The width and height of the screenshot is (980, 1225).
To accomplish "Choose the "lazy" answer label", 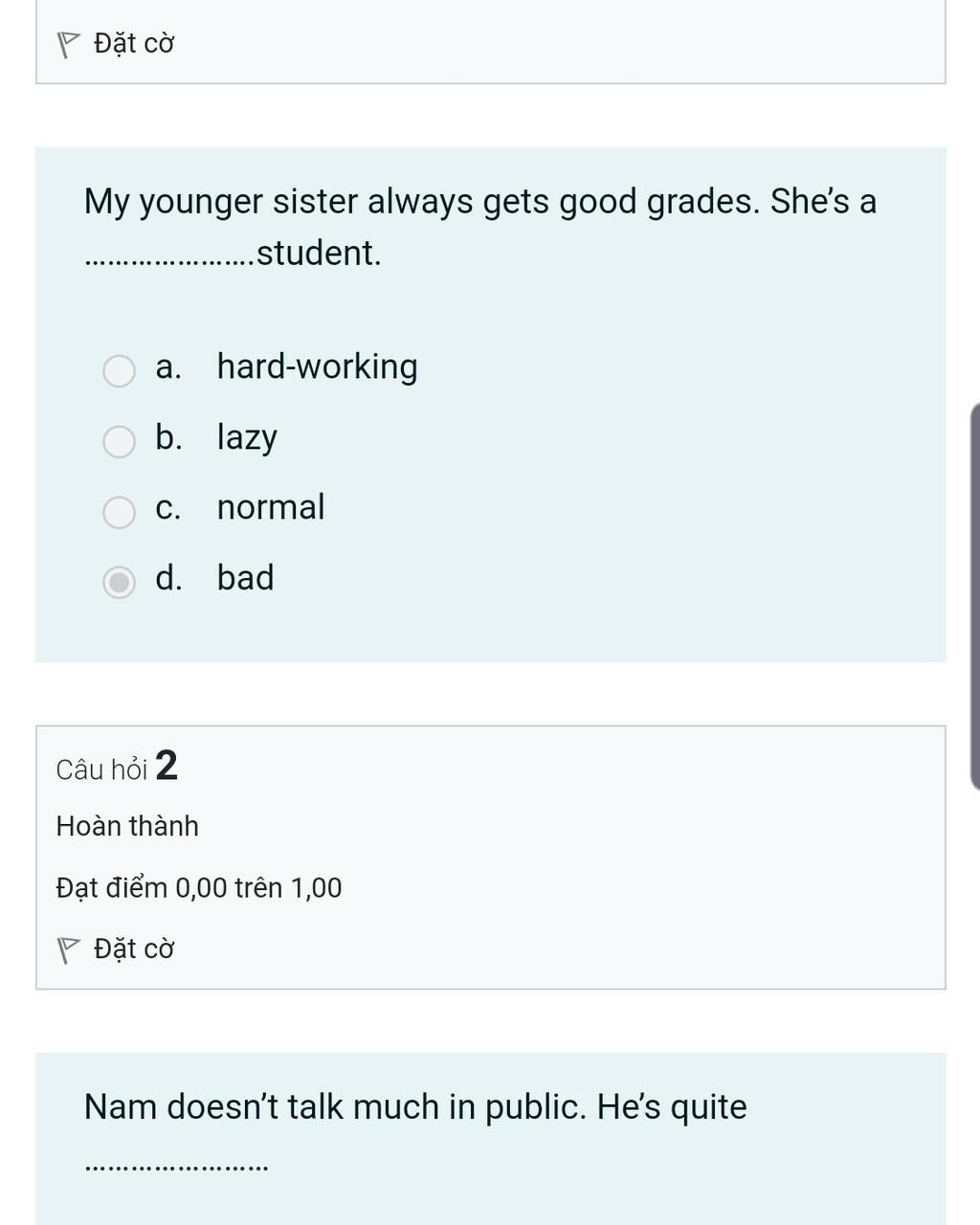I will coord(247,438).
